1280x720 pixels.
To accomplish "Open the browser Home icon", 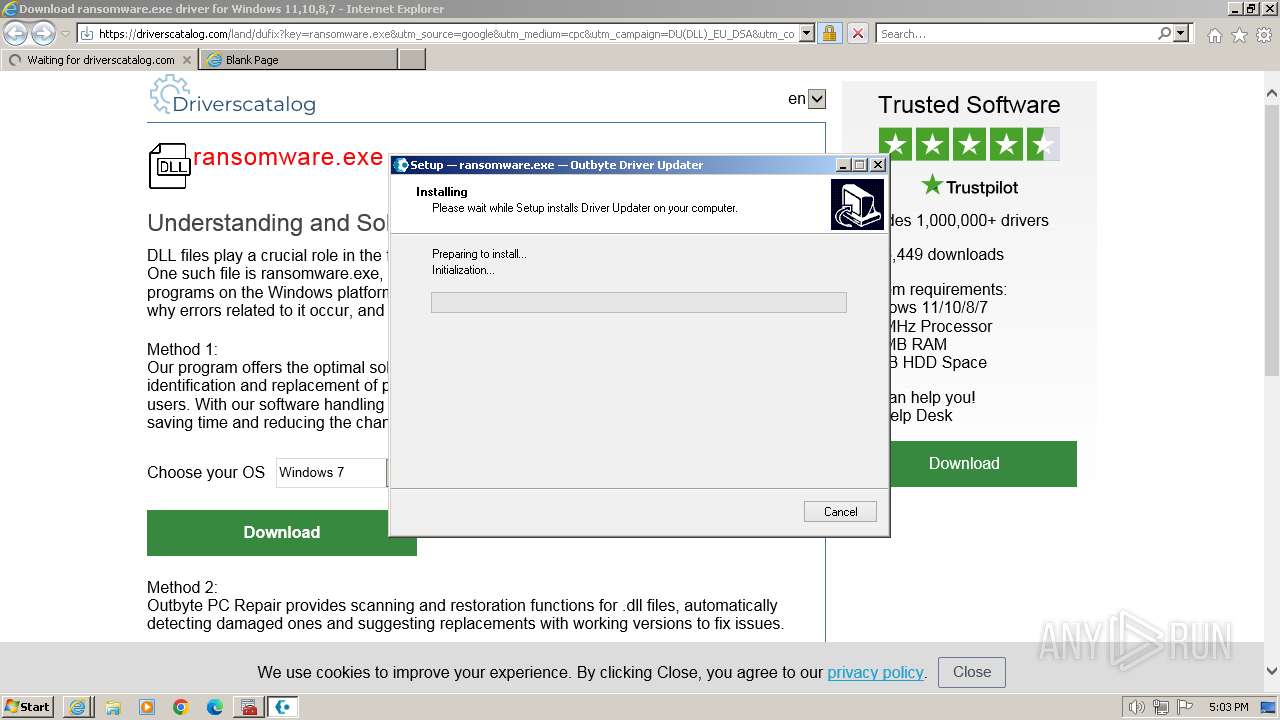I will [x=1214, y=35].
